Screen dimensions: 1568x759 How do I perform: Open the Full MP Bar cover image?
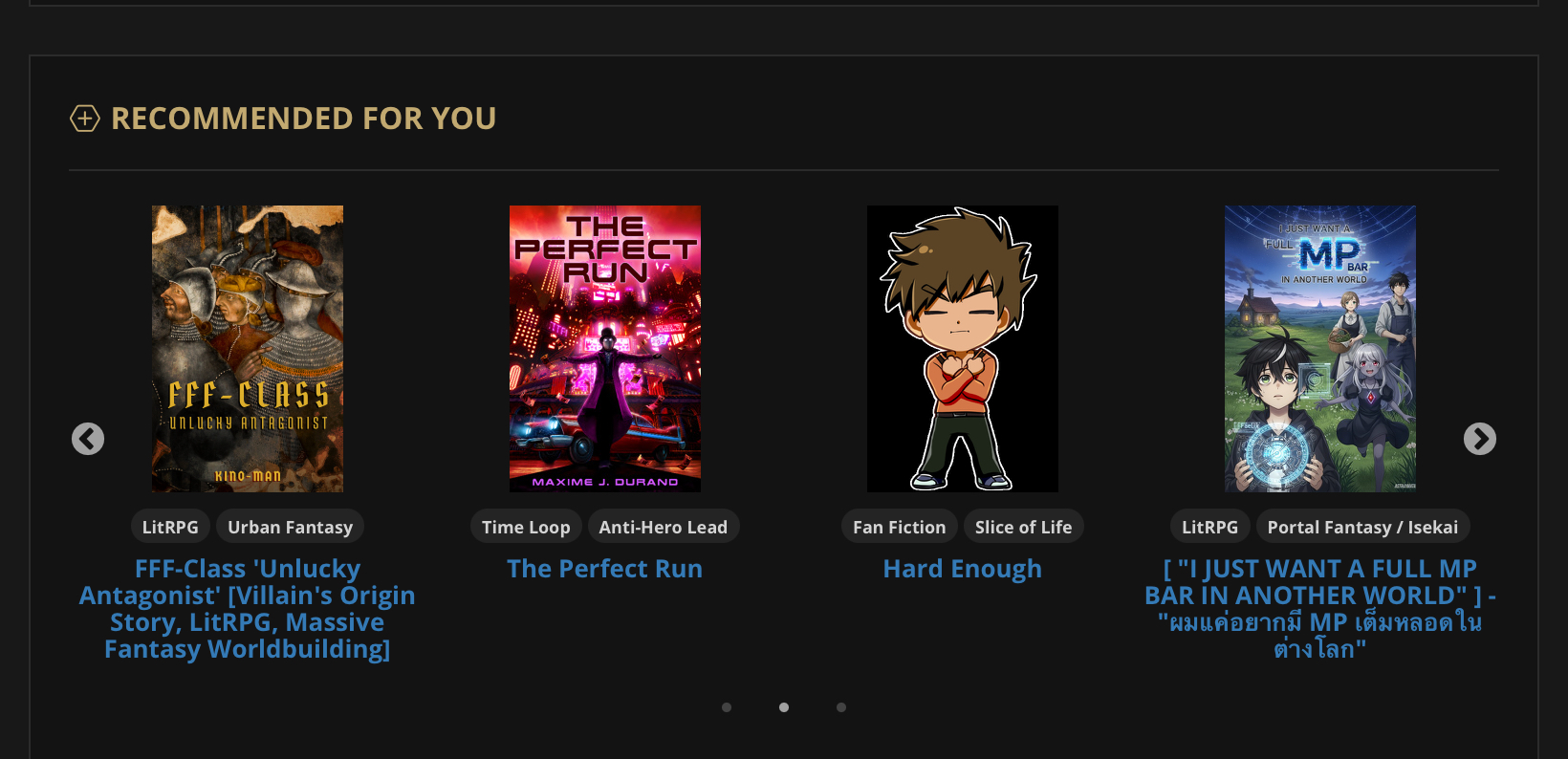click(x=1320, y=349)
